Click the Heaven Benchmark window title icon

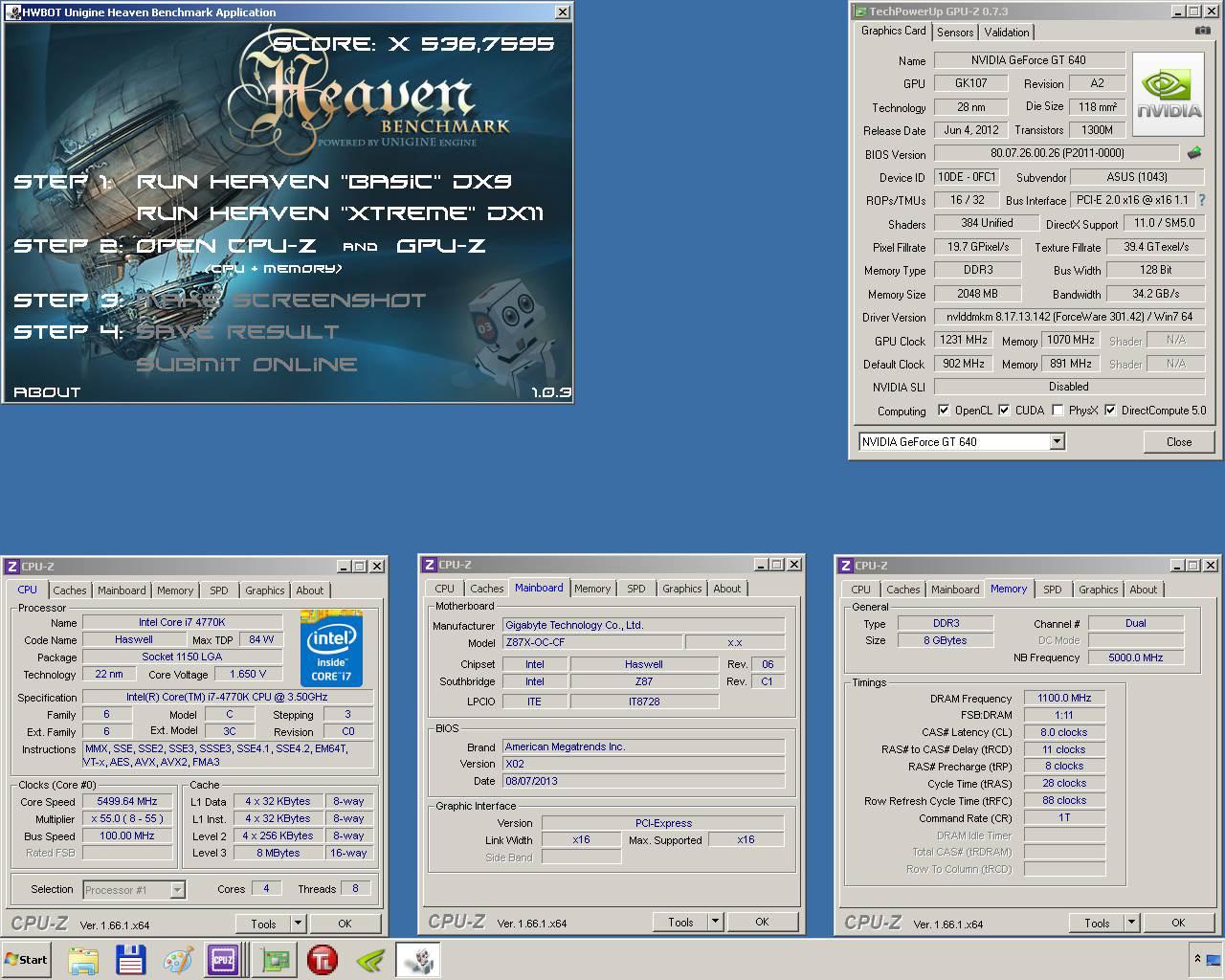12,11
